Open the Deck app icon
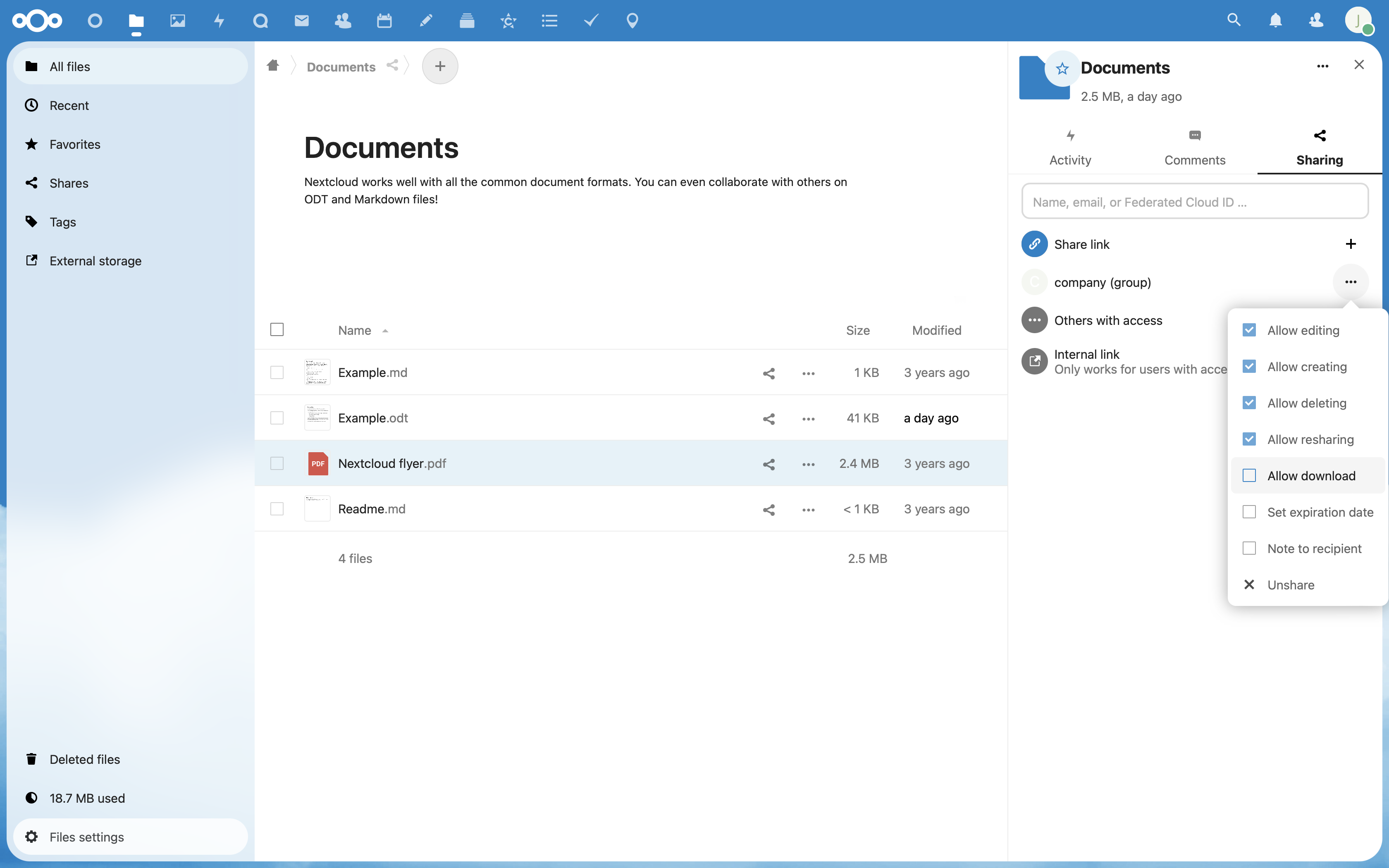 [467, 21]
